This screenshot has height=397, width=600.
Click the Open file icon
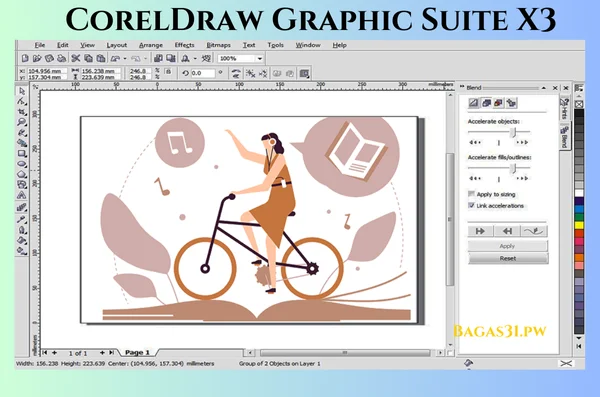pyautogui.click(x=37, y=58)
